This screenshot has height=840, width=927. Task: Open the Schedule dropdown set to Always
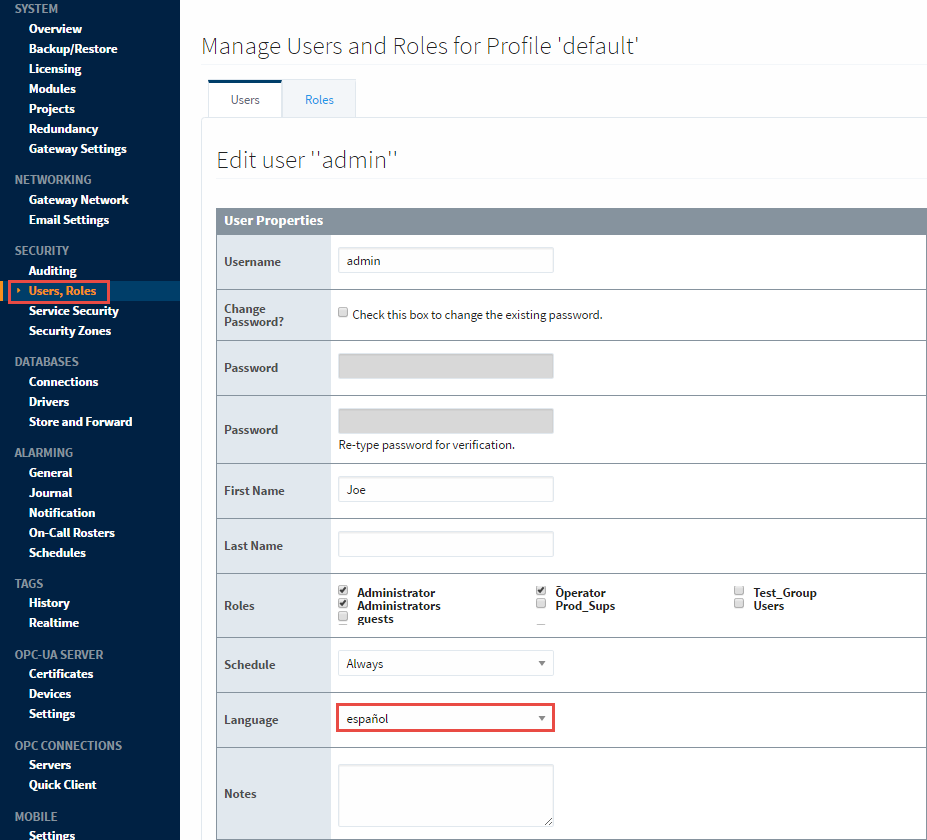click(445, 662)
